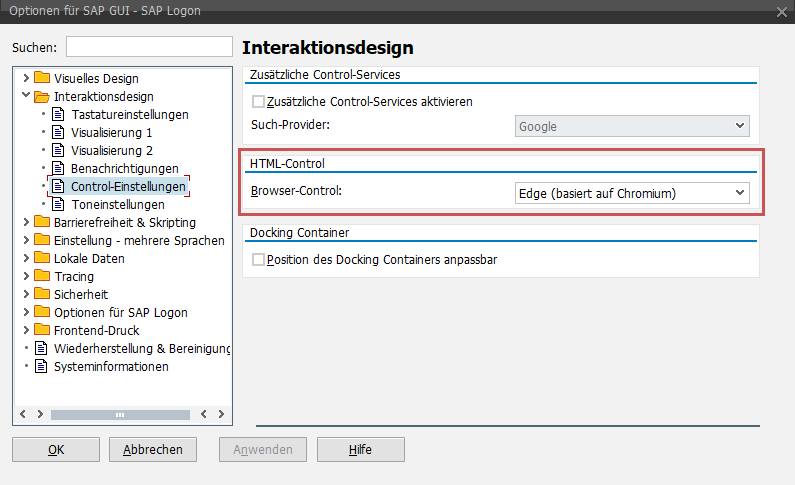Click the OK button
This screenshot has width=795, height=485.
click(56, 450)
